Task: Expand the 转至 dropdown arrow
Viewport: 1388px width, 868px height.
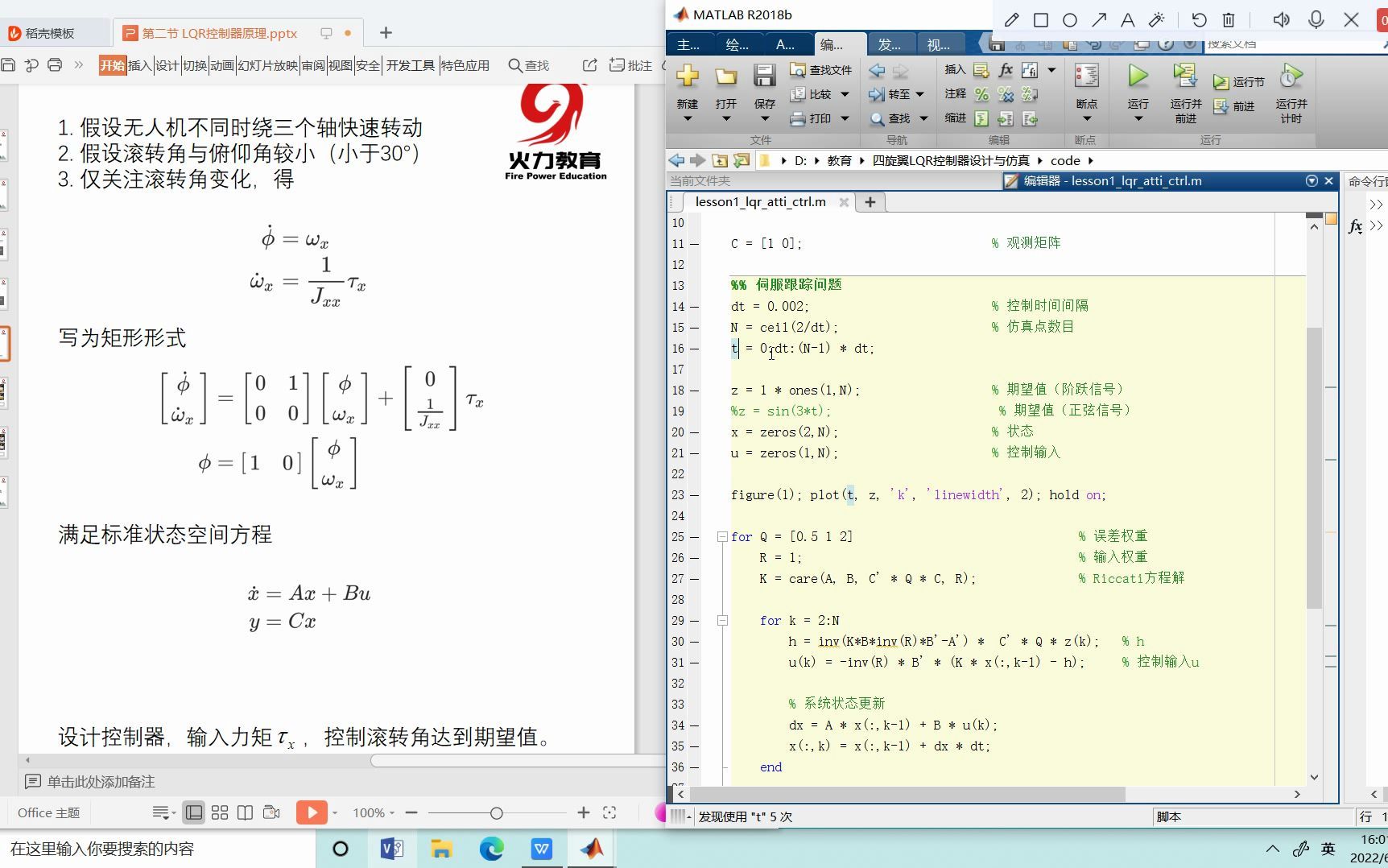Action: pyautogui.click(x=920, y=95)
